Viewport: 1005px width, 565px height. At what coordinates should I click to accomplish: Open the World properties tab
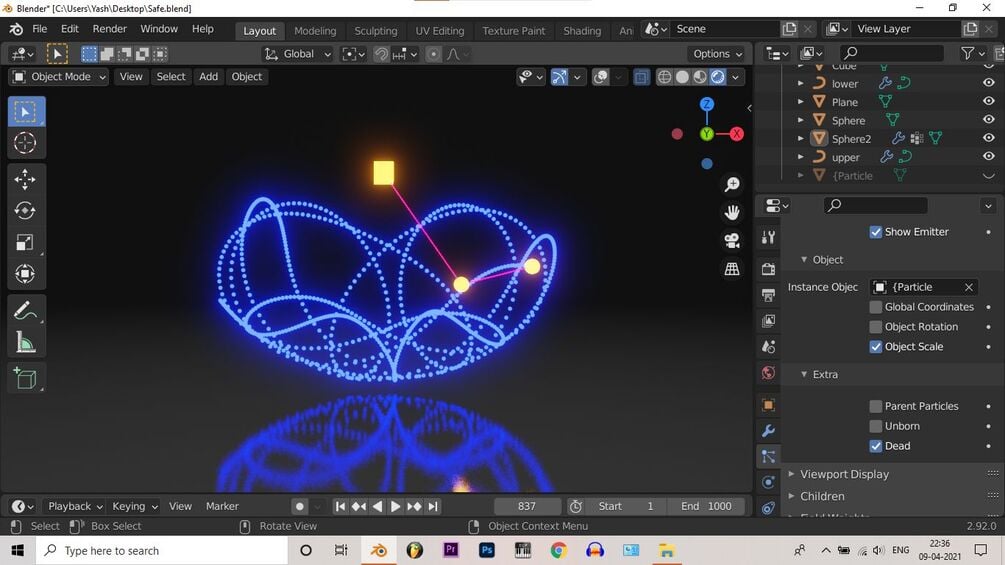point(768,373)
